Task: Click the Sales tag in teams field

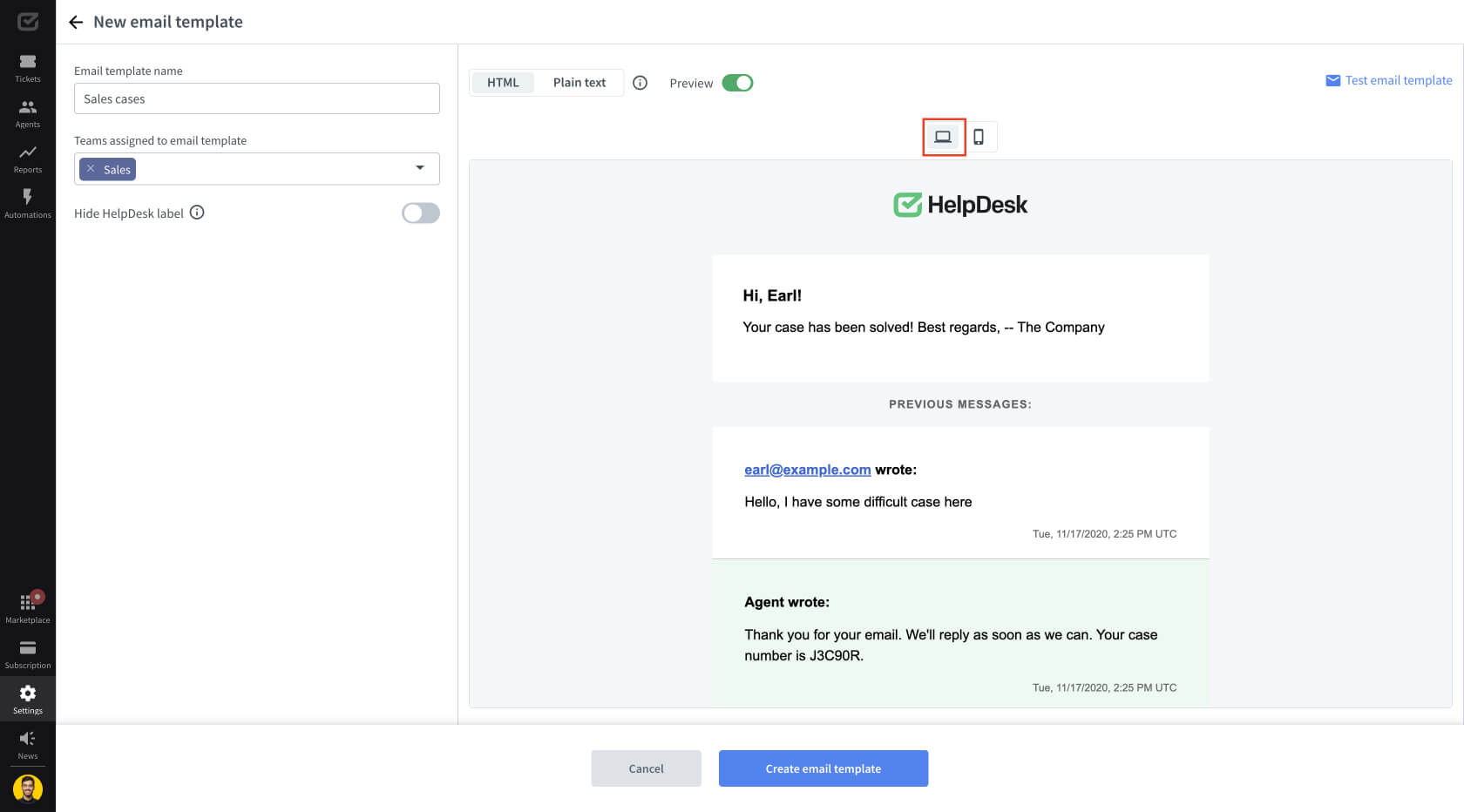Action: tap(107, 169)
